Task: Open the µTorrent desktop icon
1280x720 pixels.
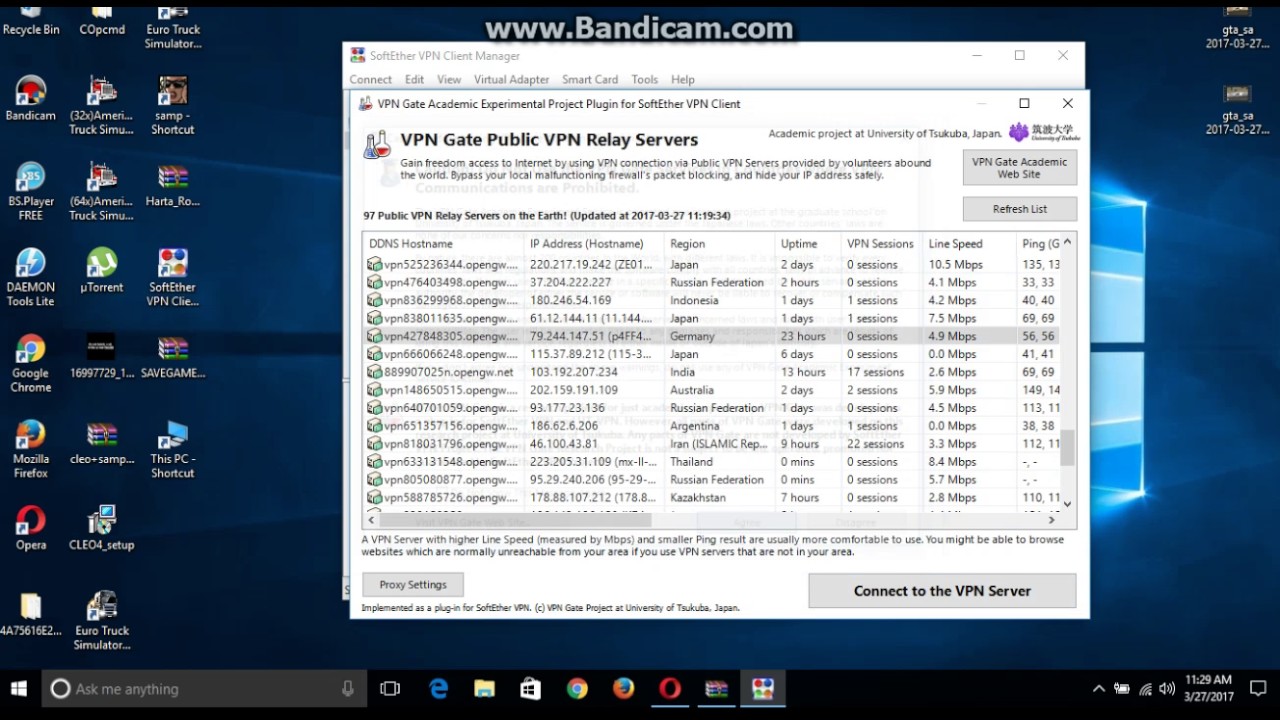Action: [x=102, y=270]
